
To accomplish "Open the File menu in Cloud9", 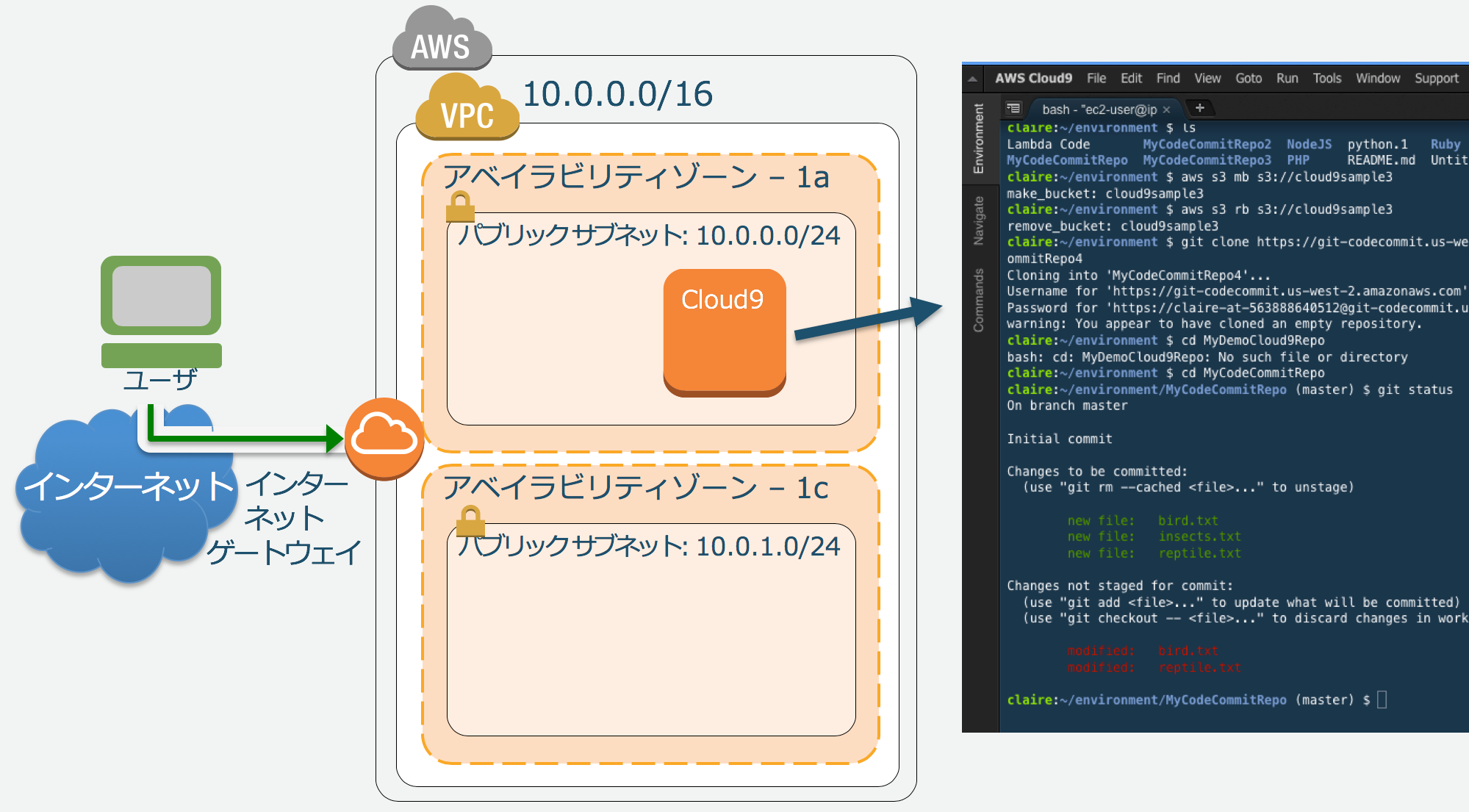I will [1096, 78].
